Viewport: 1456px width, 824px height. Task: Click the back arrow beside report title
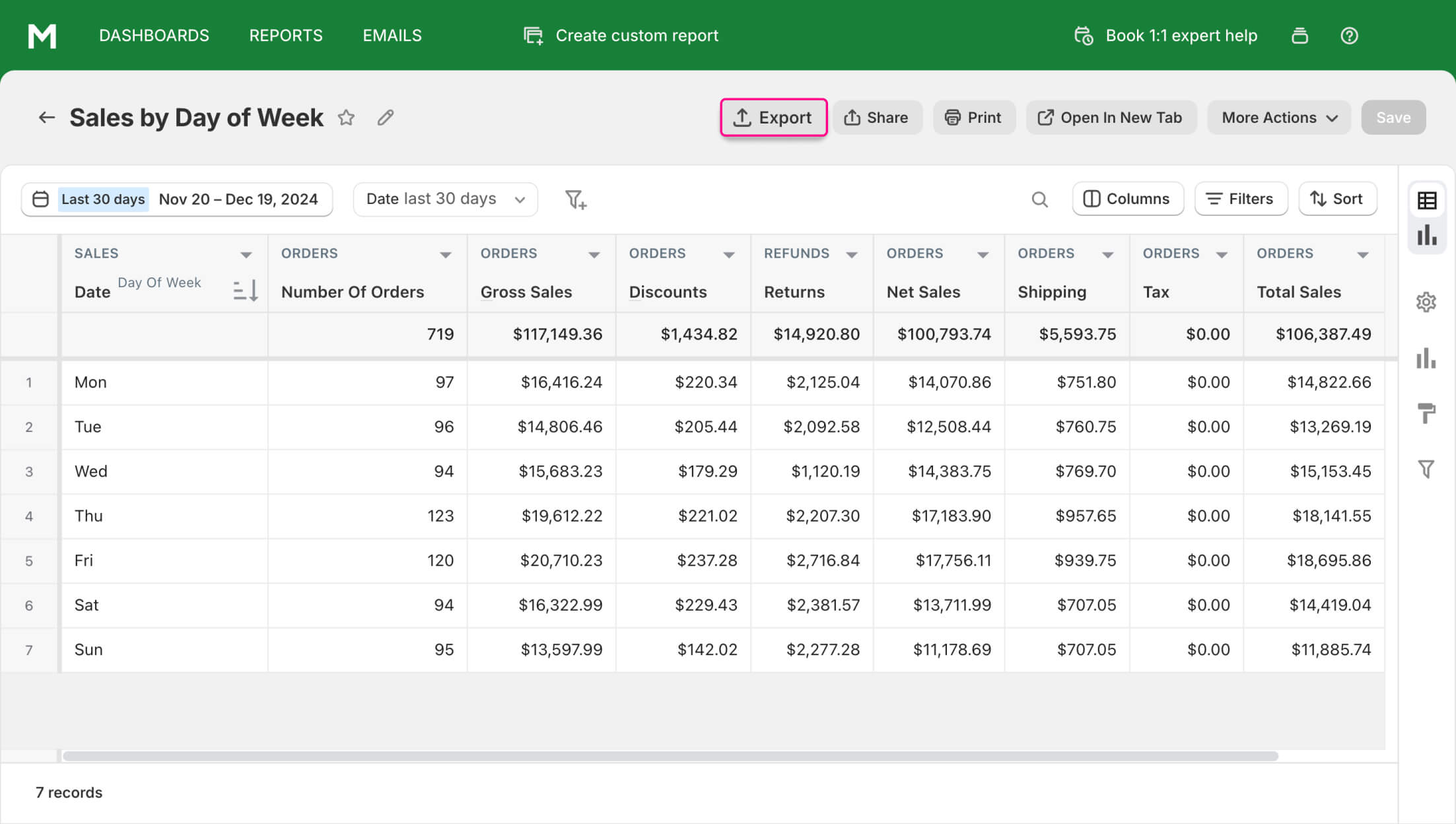pyautogui.click(x=46, y=118)
